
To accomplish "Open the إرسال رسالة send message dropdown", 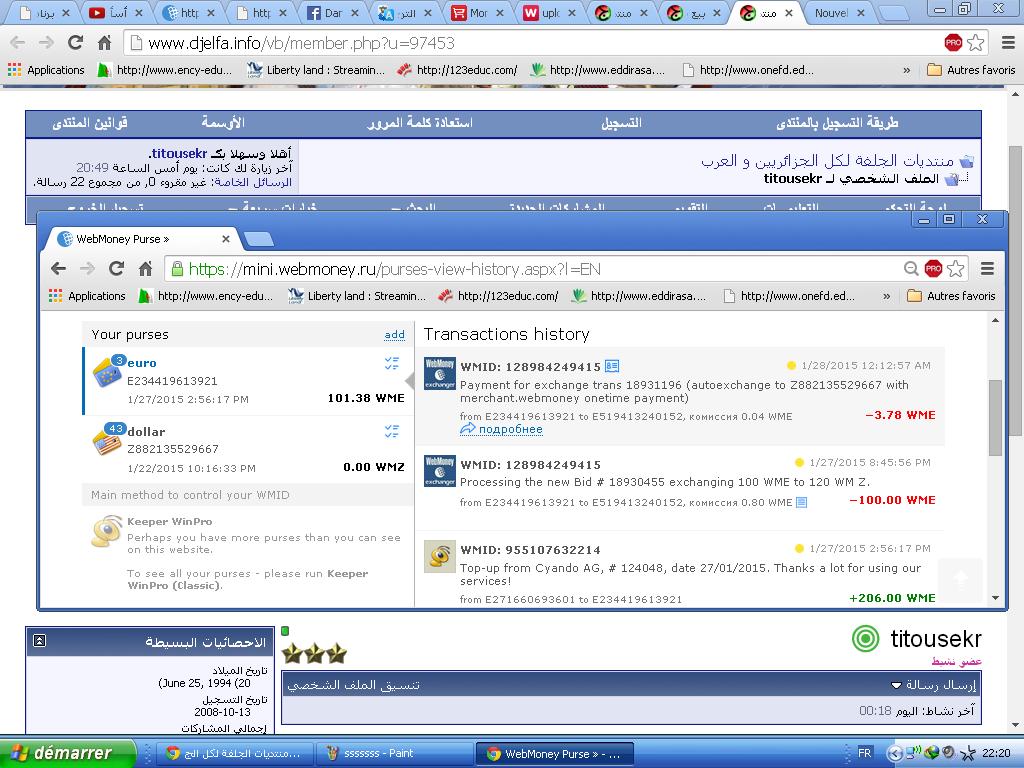I will pos(933,685).
